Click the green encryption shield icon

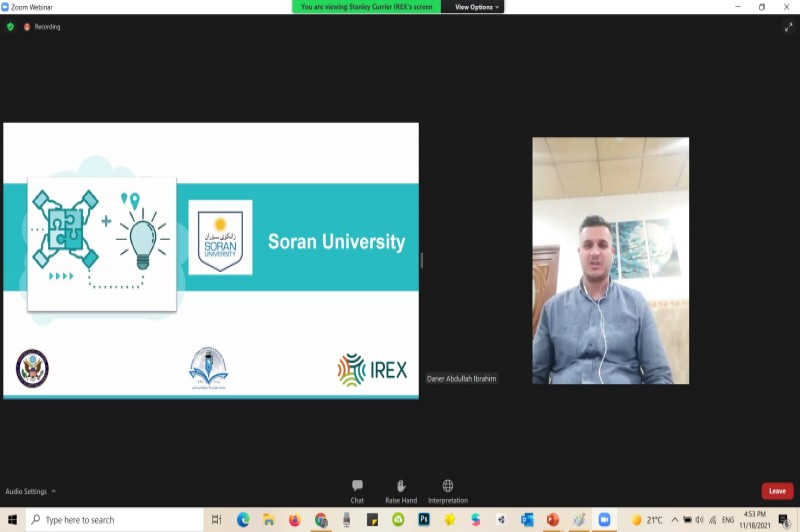coord(10,27)
